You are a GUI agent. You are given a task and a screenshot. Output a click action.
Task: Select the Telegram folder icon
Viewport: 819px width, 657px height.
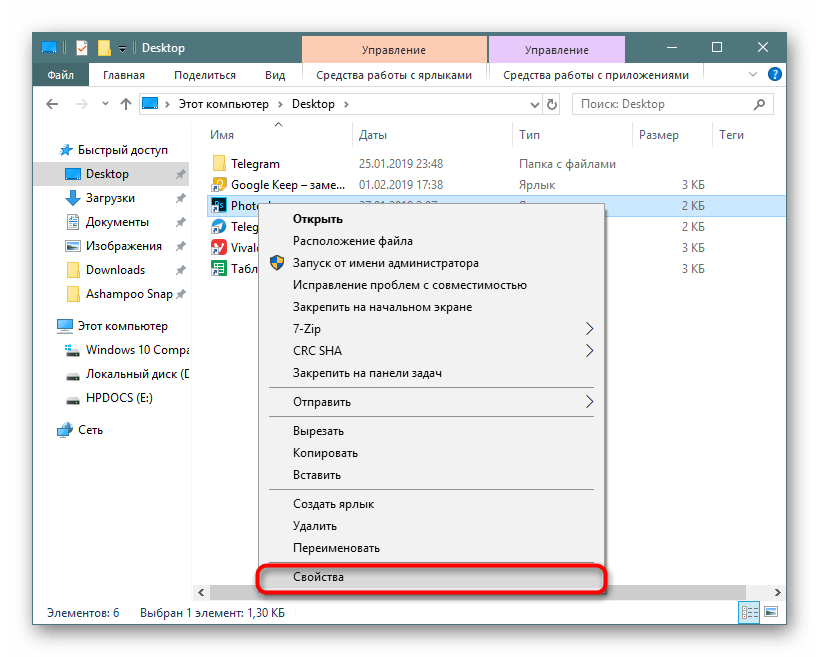(219, 164)
